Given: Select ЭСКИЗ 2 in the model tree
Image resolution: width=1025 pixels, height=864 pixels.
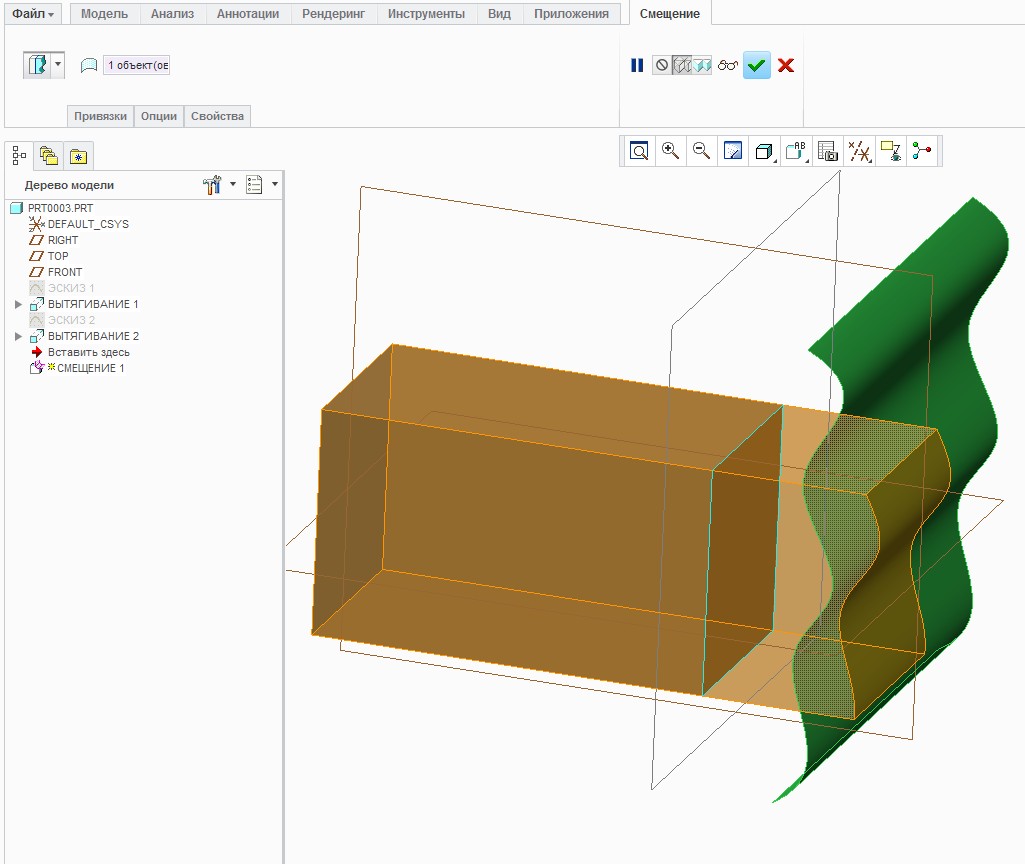Looking at the screenshot, I should [71, 320].
